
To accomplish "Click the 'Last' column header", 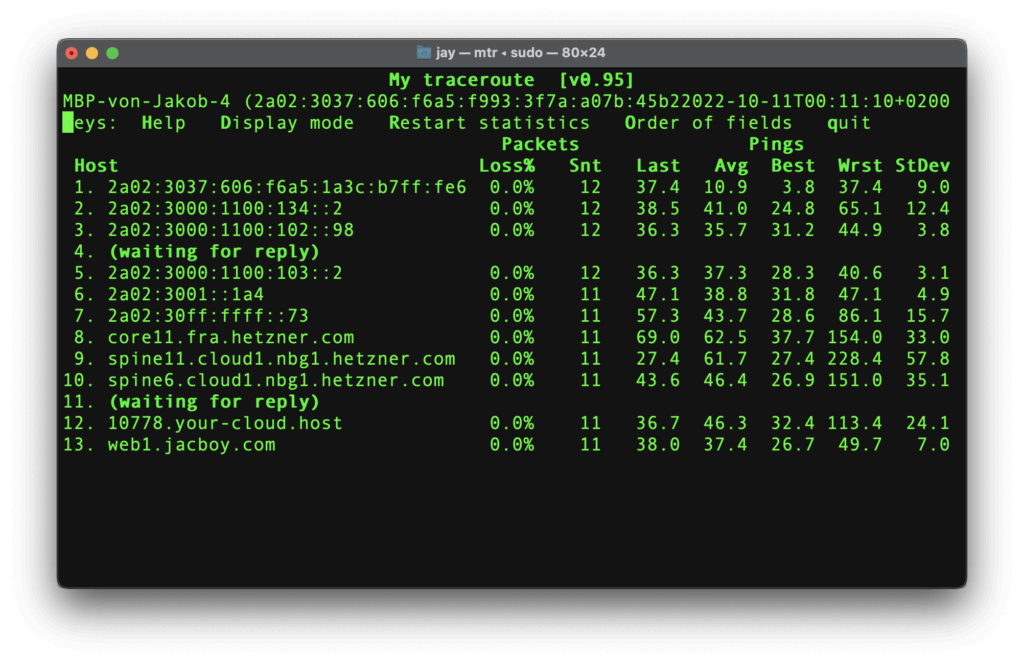I will [x=658, y=166].
